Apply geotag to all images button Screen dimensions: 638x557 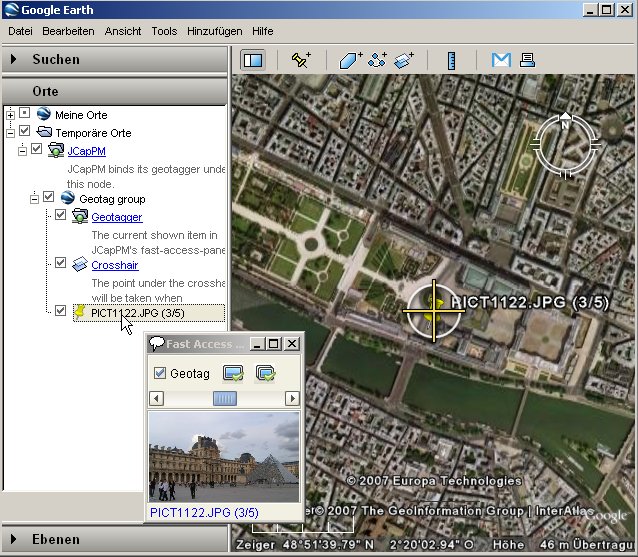(x=265, y=373)
